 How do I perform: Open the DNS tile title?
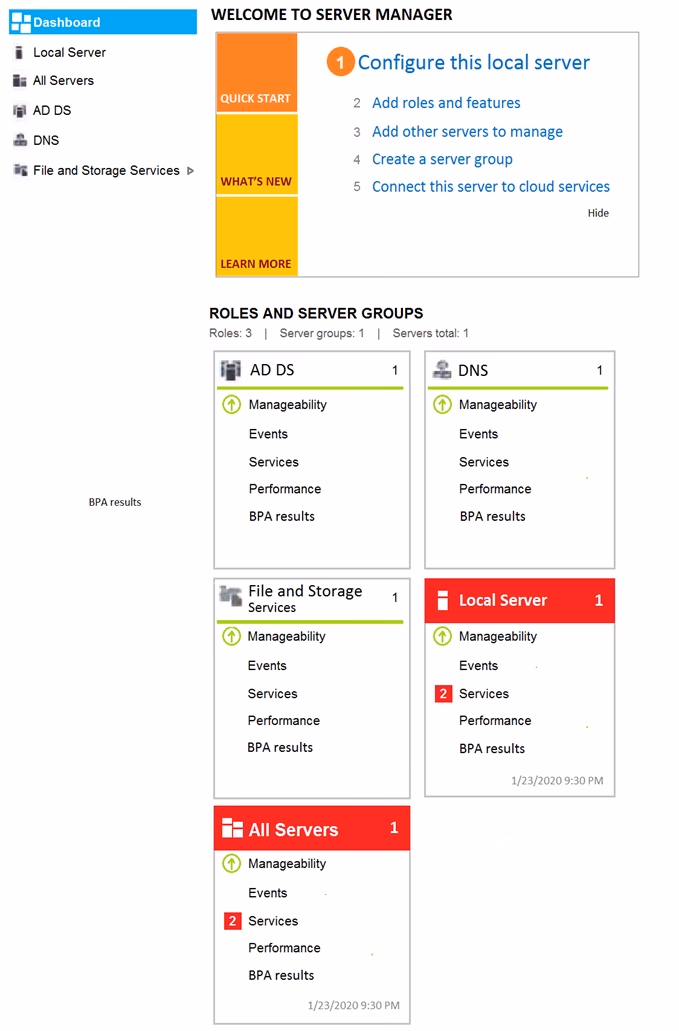pos(473,371)
